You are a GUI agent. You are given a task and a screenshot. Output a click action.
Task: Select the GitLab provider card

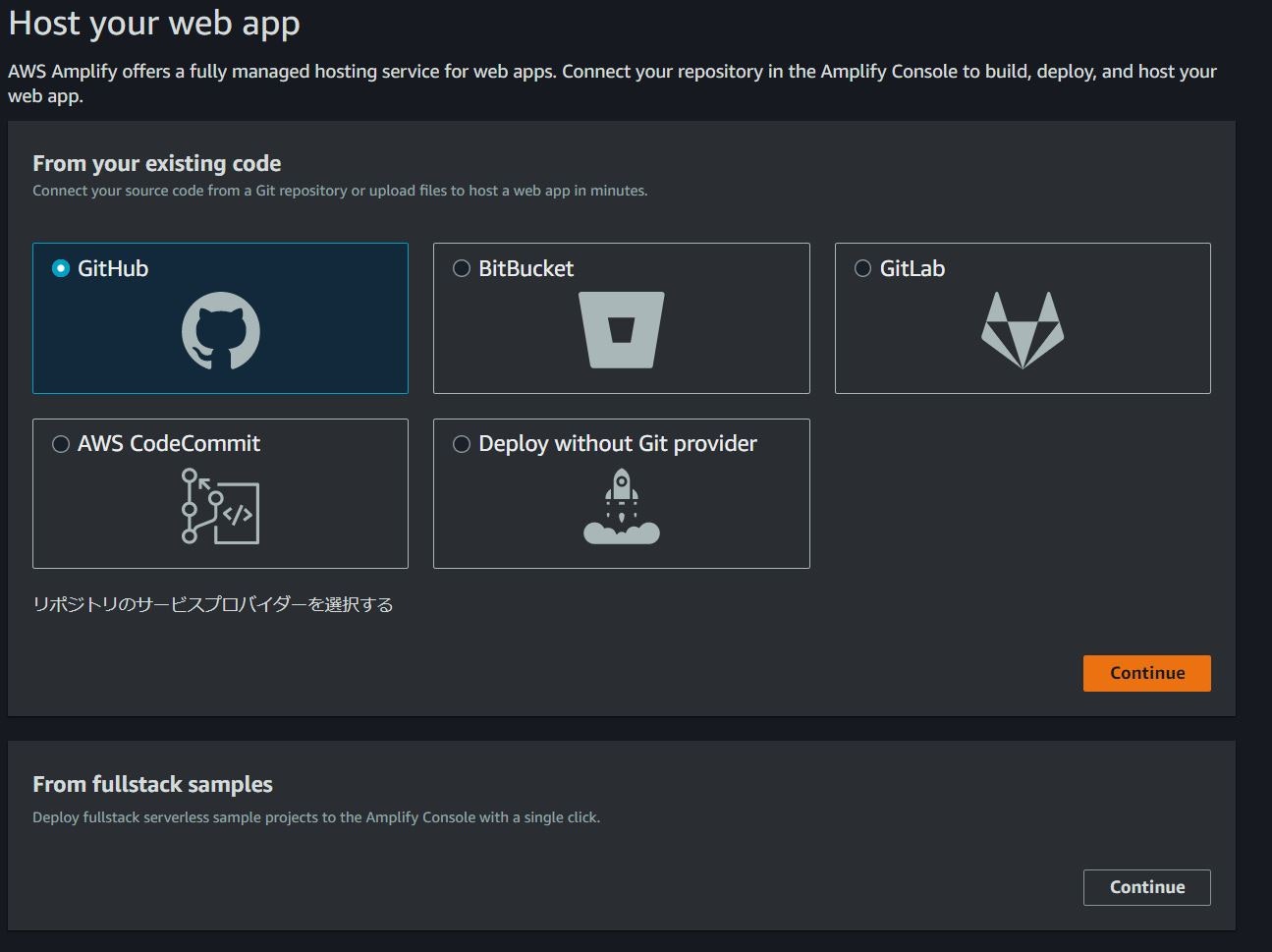[1022, 317]
